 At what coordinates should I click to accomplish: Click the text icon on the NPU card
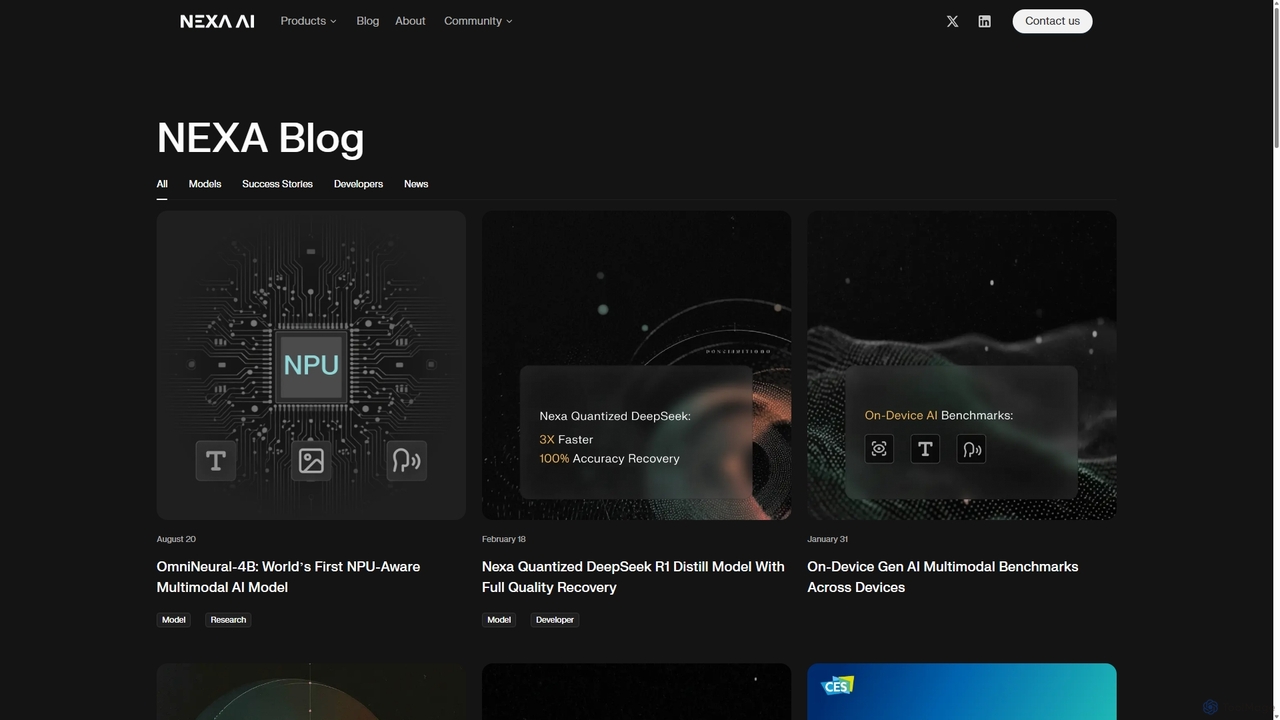tap(216, 461)
